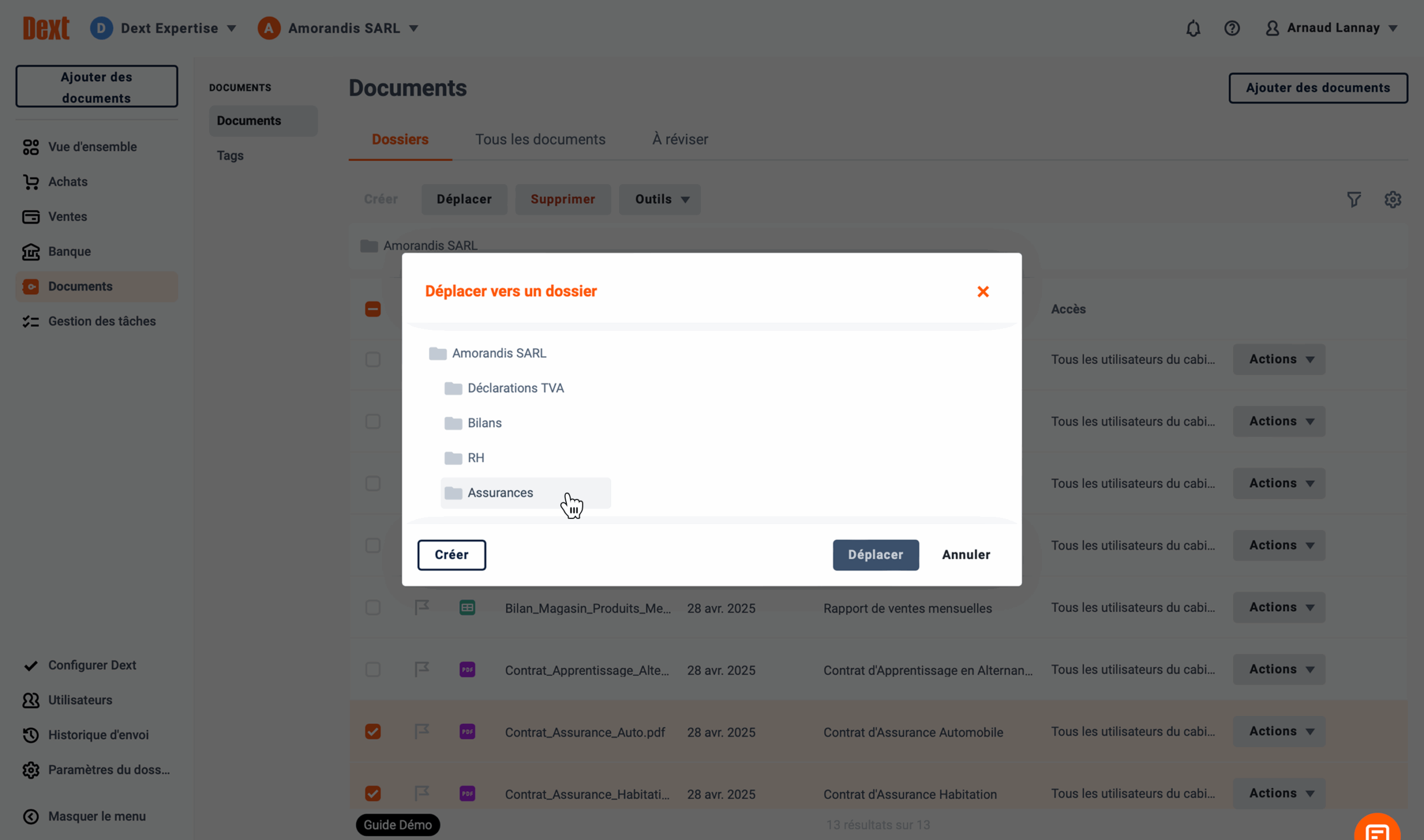
Task: Select the Amorandis SARL root folder in dialog
Action: pos(487,353)
